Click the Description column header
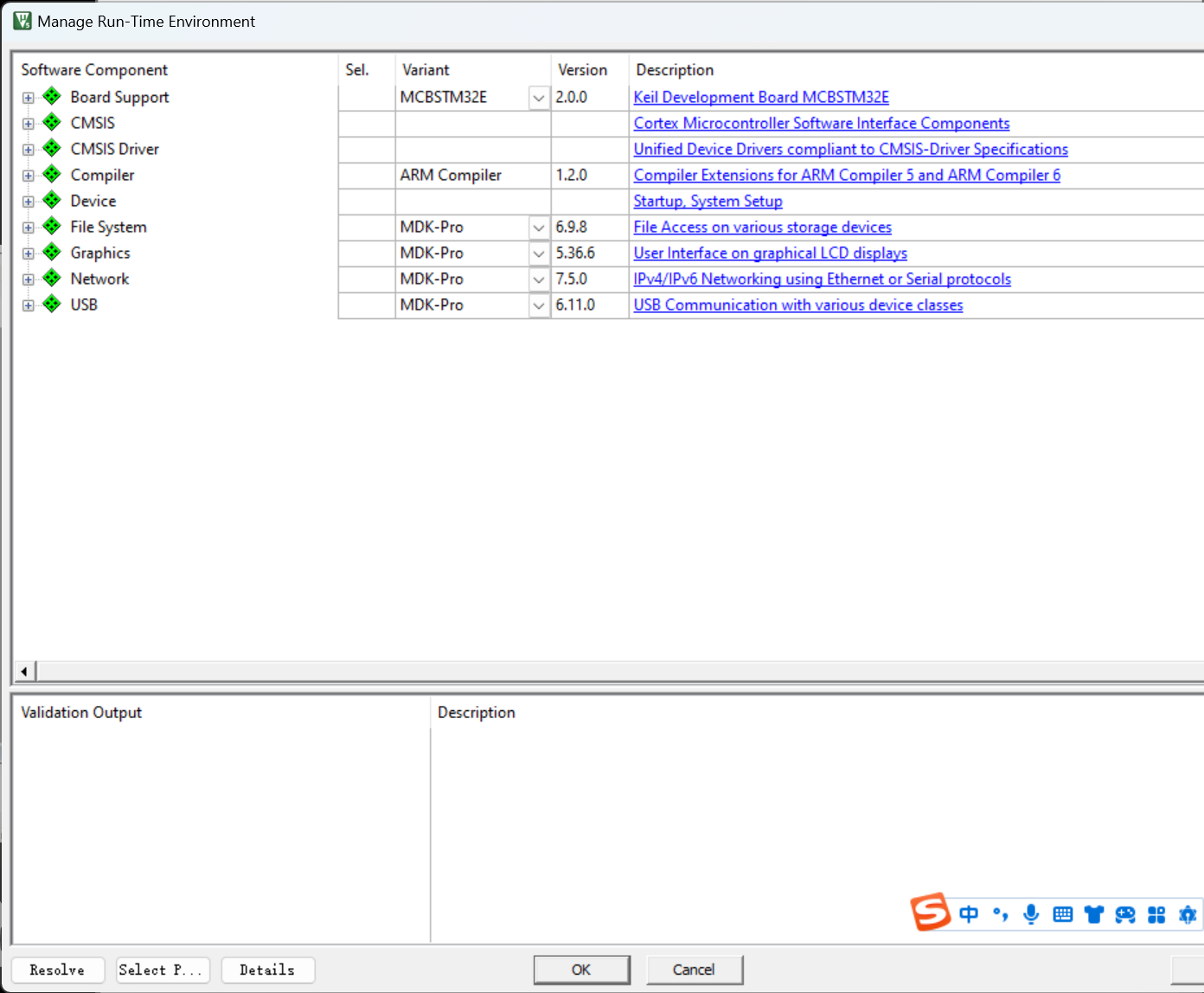Image resolution: width=1204 pixels, height=993 pixels. 917,69
